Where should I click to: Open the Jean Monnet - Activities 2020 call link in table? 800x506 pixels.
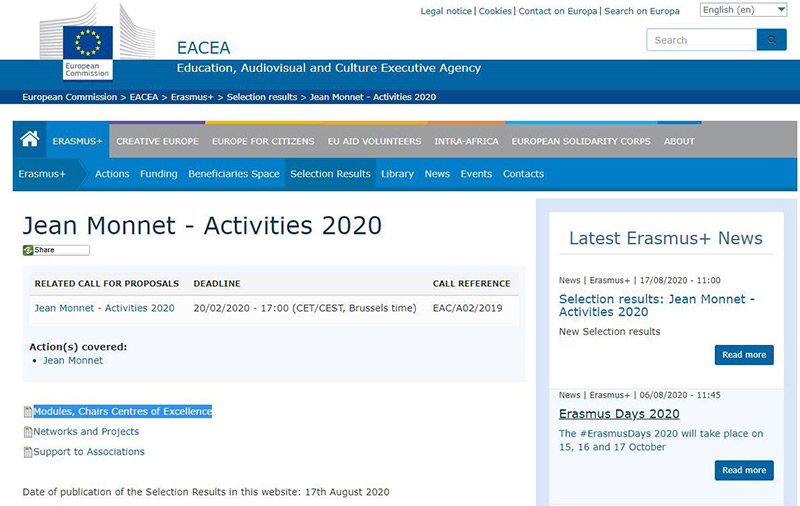coord(105,308)
